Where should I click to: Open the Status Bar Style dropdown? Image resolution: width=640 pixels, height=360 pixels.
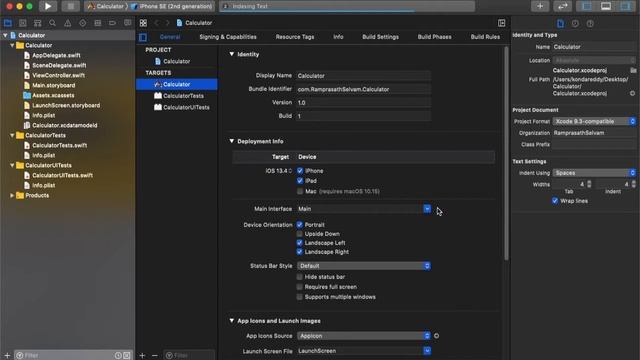pos(364,266)
